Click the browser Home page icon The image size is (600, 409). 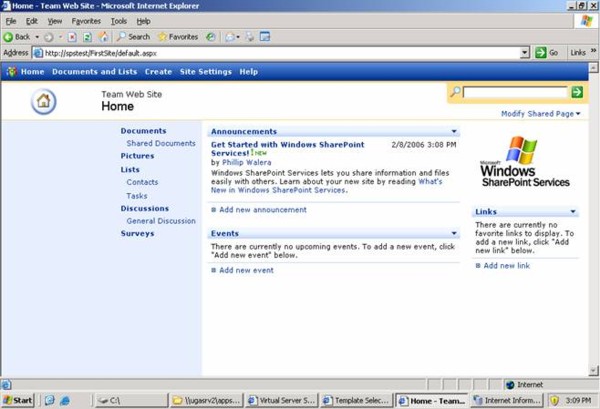tap(103, 37)
